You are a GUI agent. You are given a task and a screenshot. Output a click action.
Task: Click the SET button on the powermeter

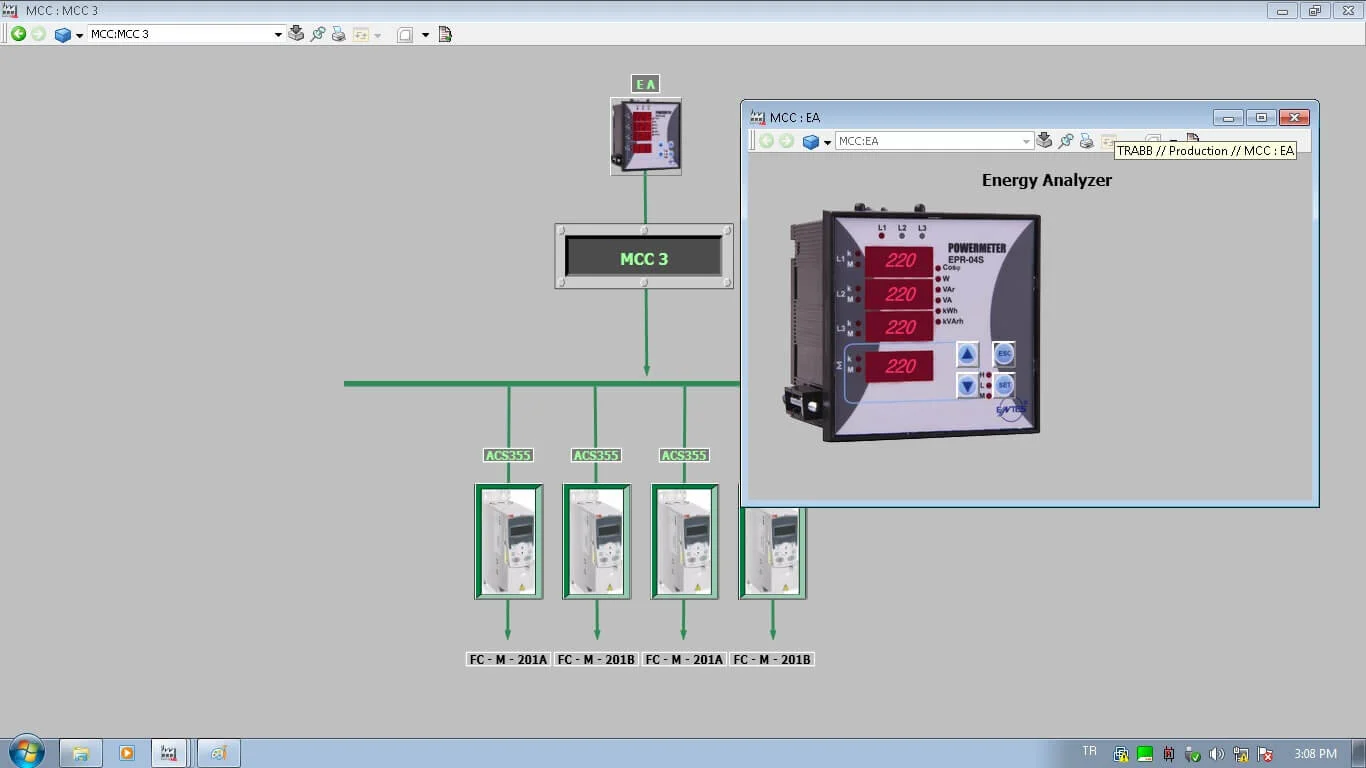tap(1004, 385)
